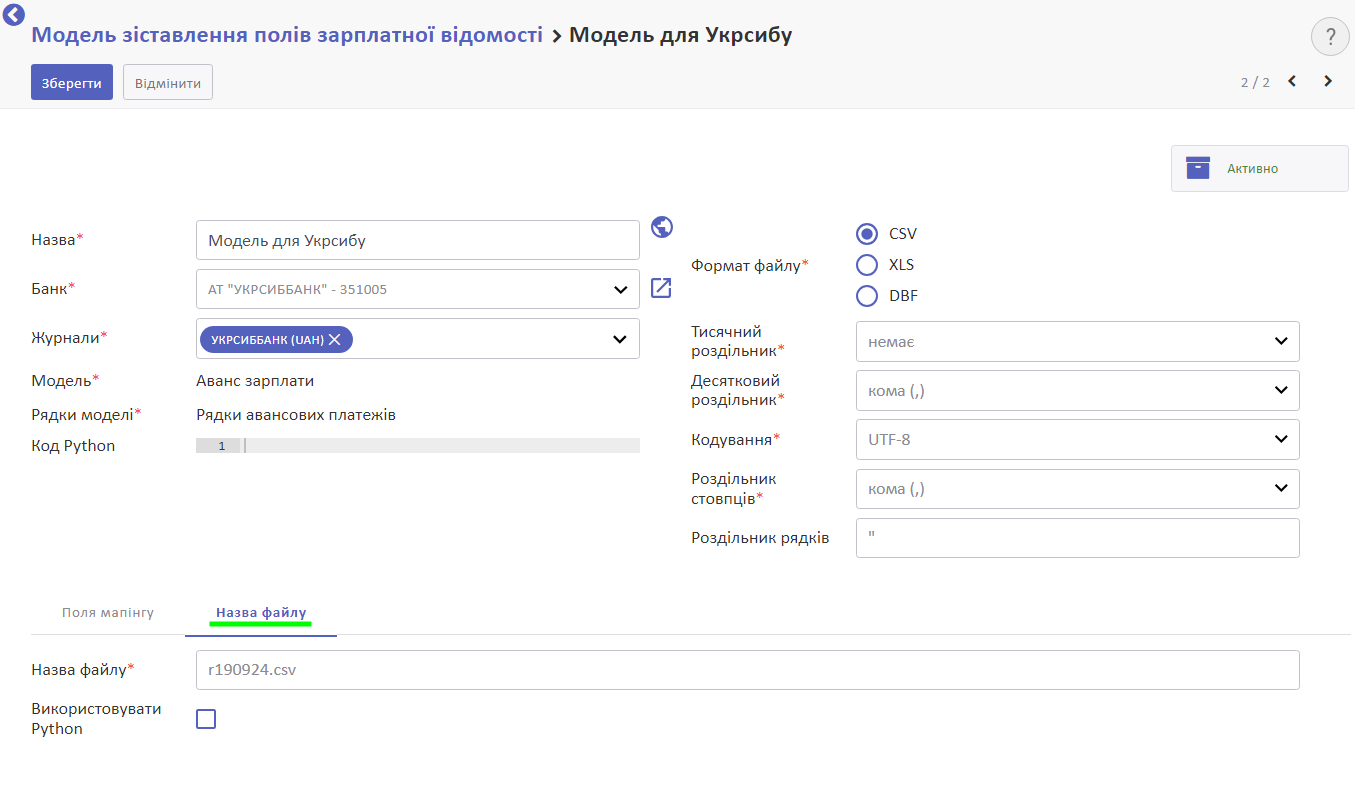Click the record counter 2 / 2
1355x787 pixels.
1255,82
